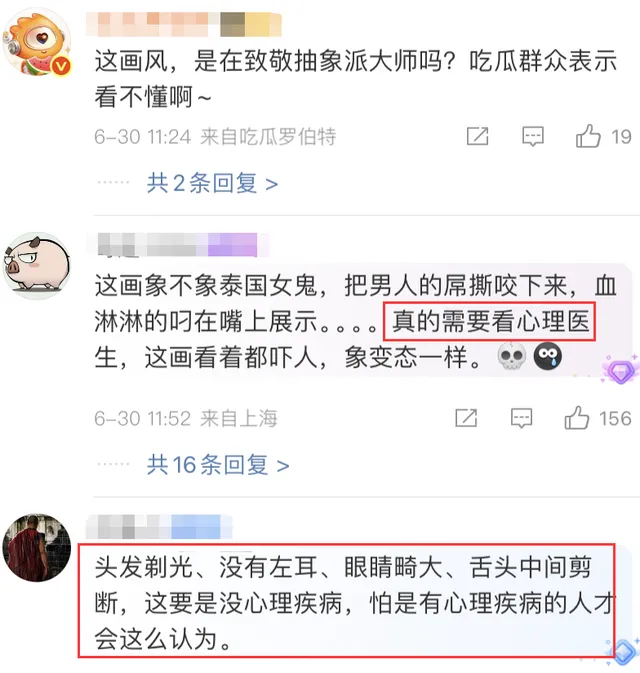
Task: Open the third commenter's blurred username
Action: click(159, 527)
